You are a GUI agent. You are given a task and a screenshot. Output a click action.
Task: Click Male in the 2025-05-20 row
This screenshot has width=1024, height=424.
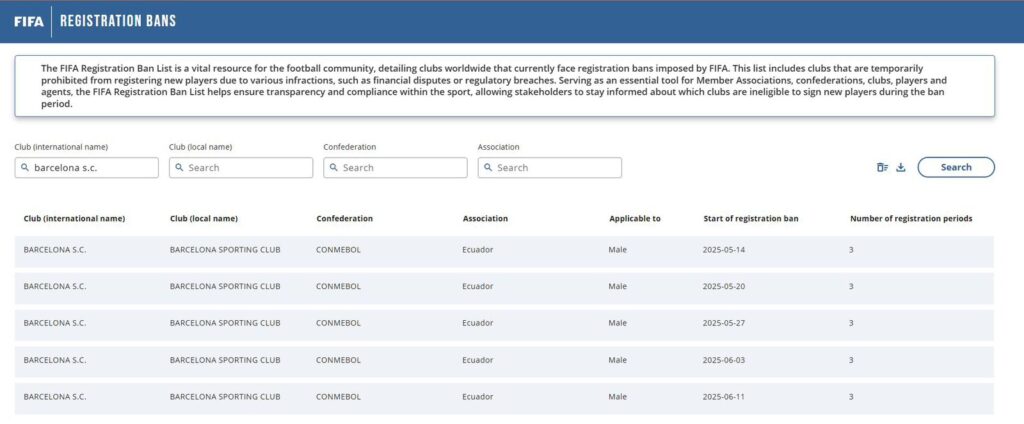point(618,287)
